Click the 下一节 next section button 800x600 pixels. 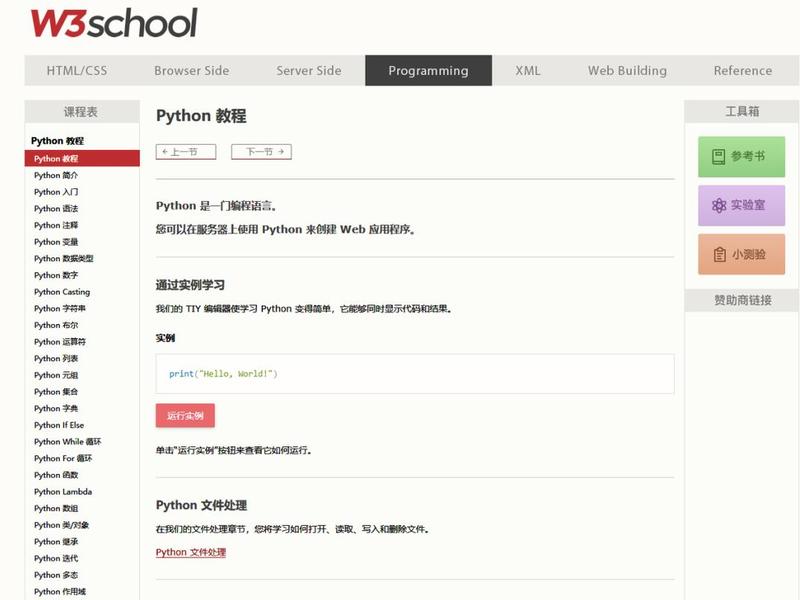tap(261, 152)
